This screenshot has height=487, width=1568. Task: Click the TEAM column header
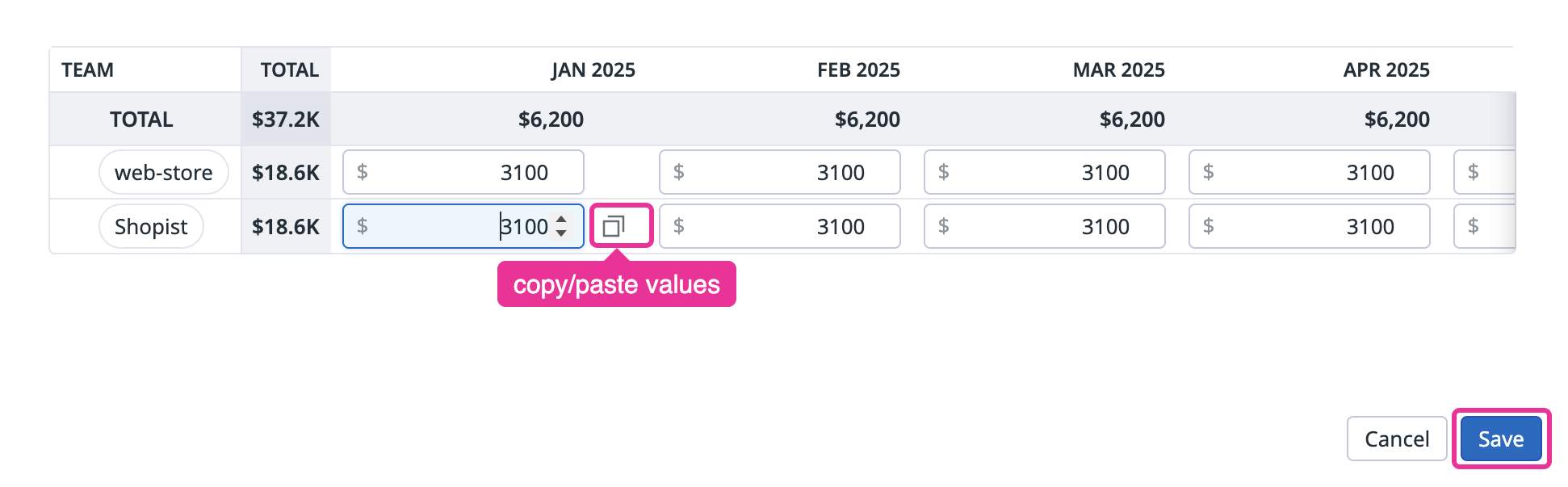point(88,70)
